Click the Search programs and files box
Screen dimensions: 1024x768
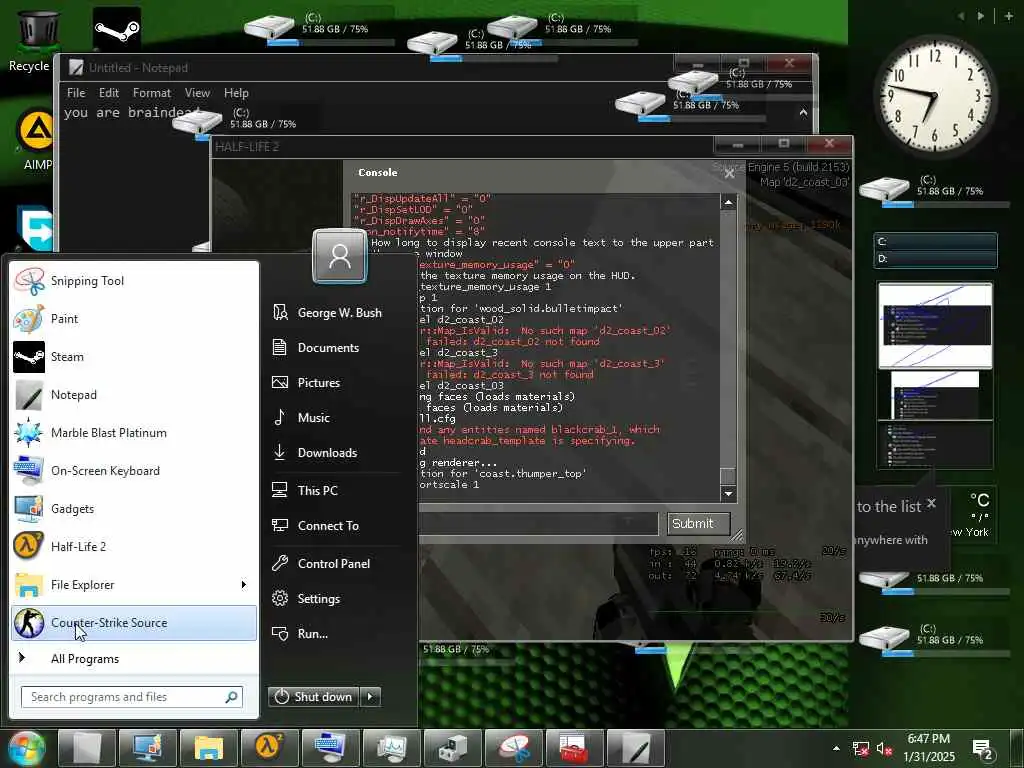[x=132, y=697]
